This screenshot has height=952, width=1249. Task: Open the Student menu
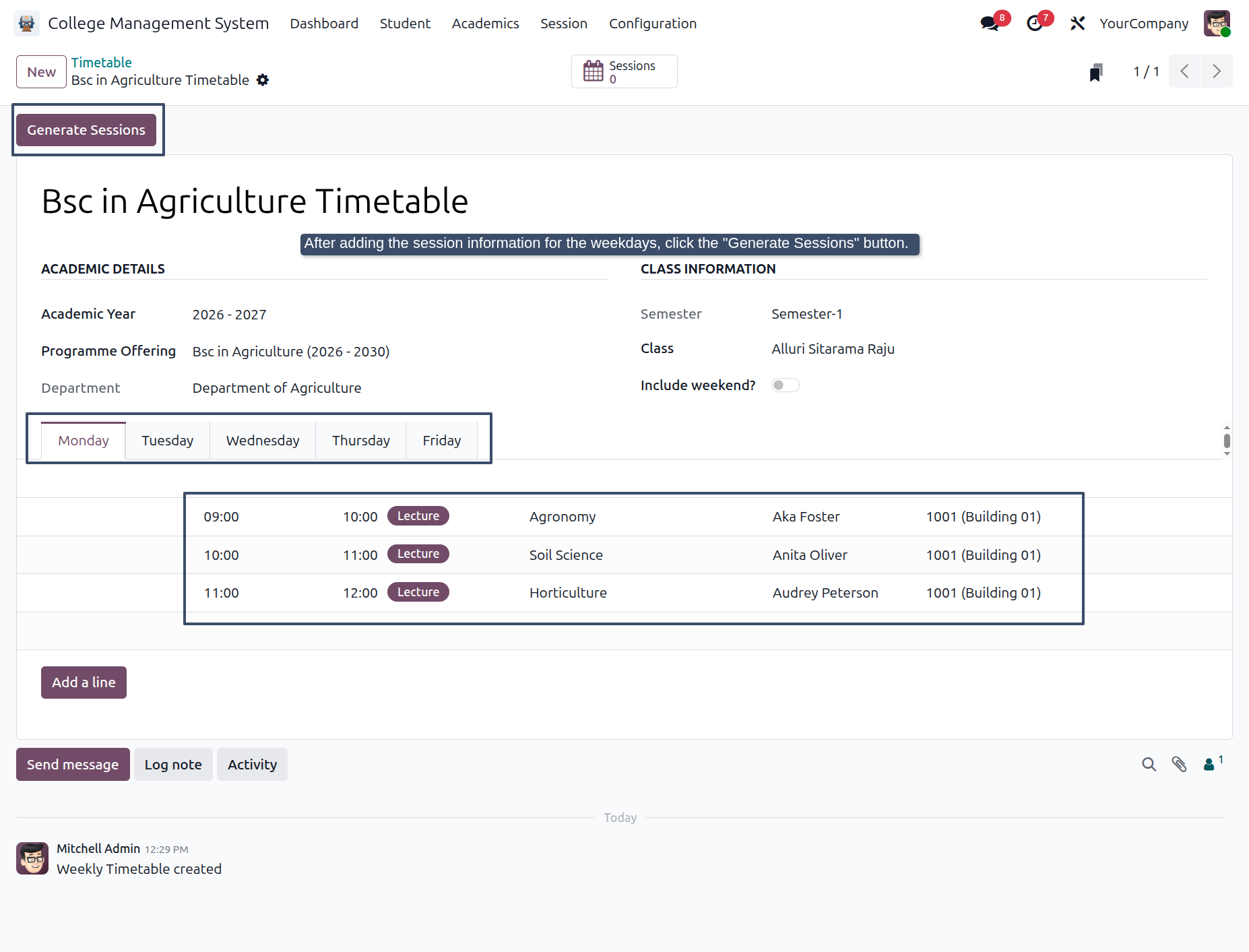[x=405, y=24]
